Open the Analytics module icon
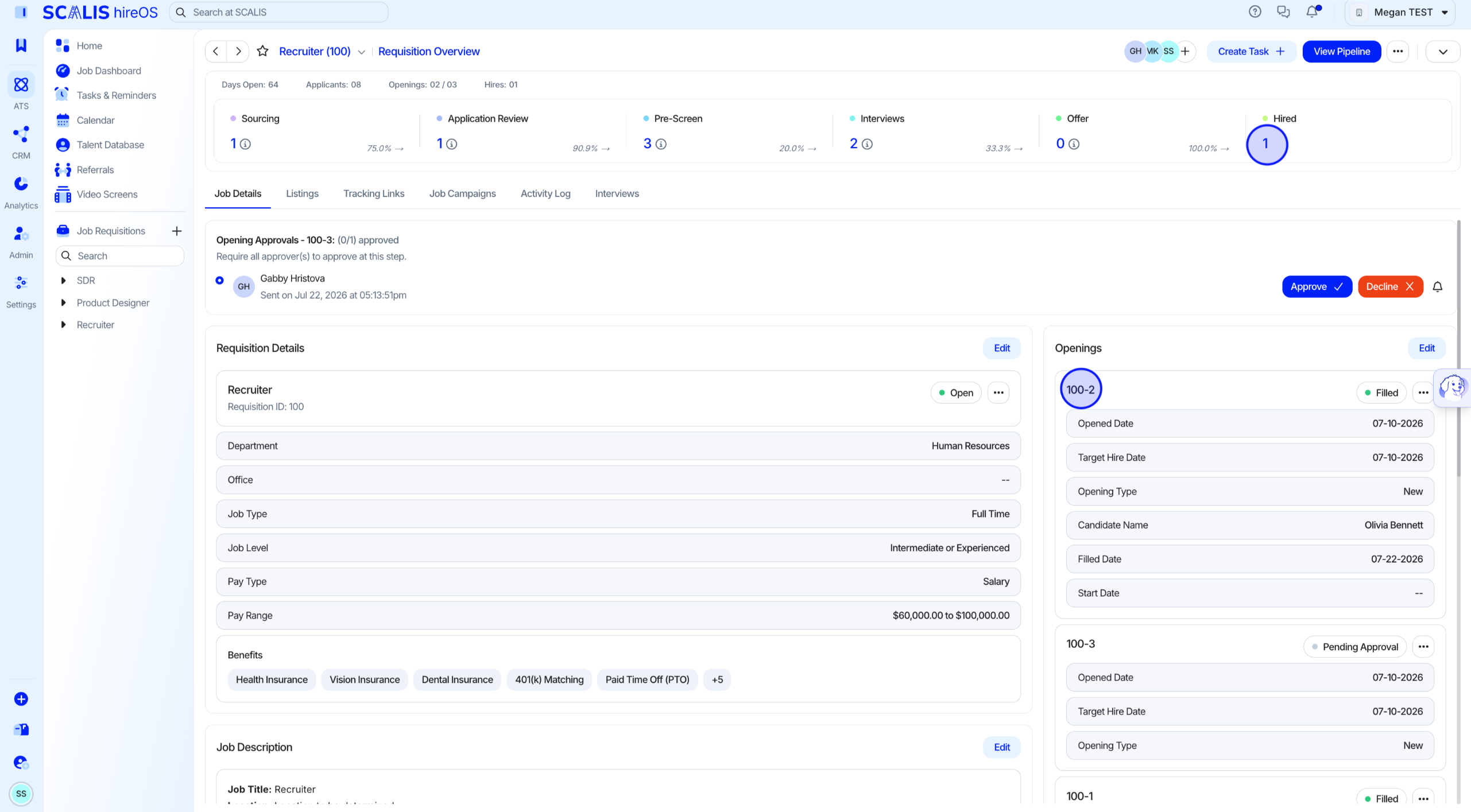 point(21,184)
